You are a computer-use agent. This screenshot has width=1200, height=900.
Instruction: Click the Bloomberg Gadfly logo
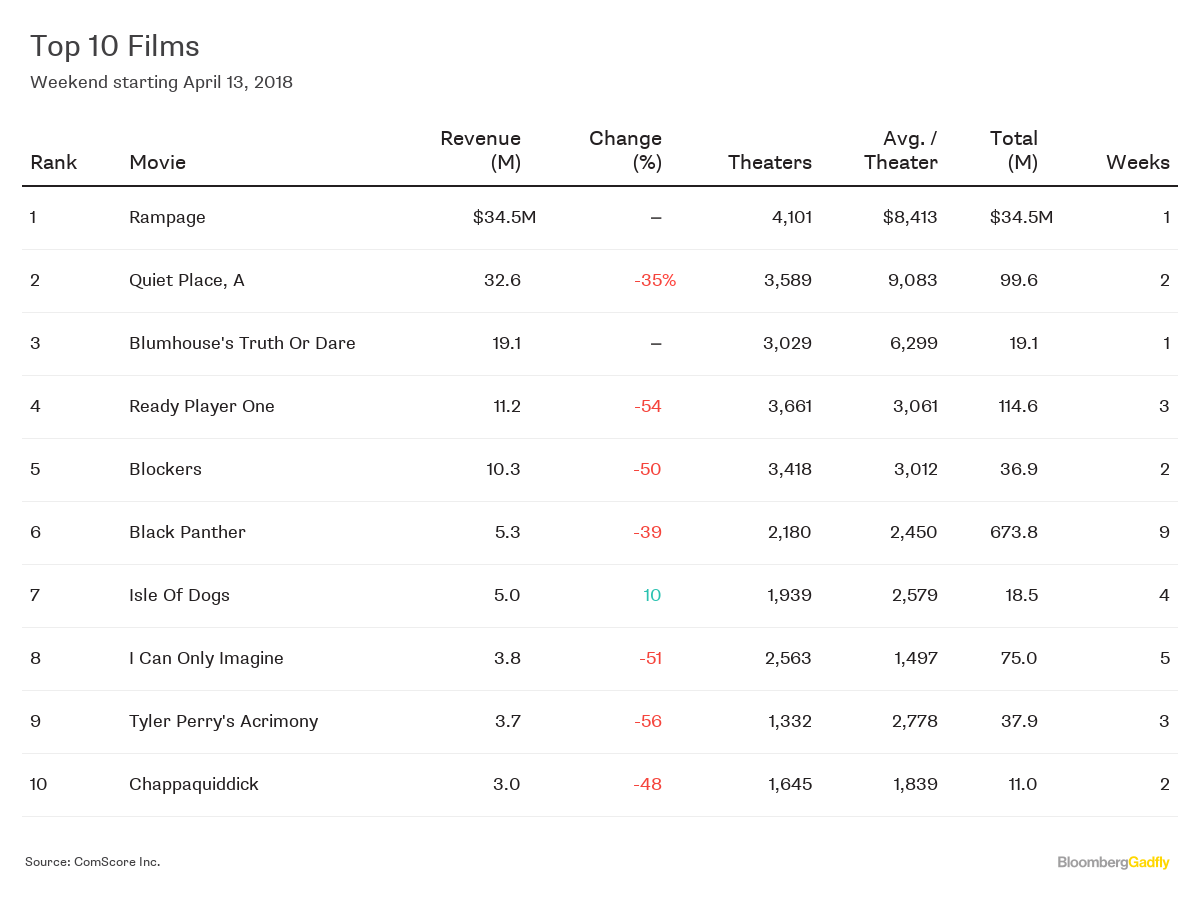click(1114, 862)
